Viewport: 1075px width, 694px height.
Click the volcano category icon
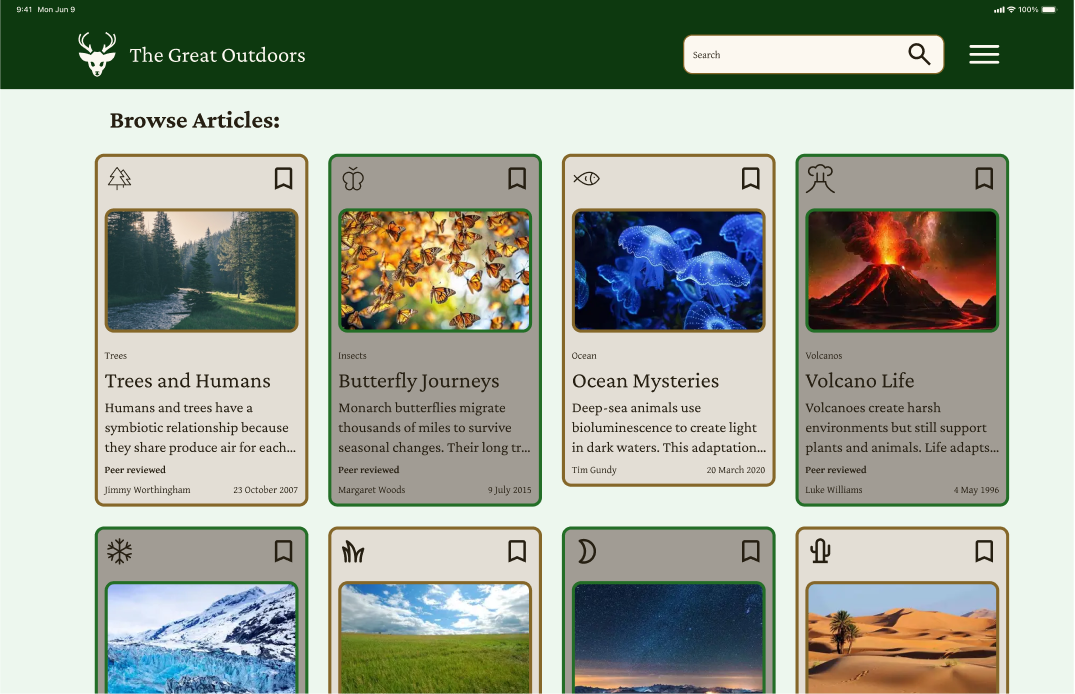click(x=820, y=179)
